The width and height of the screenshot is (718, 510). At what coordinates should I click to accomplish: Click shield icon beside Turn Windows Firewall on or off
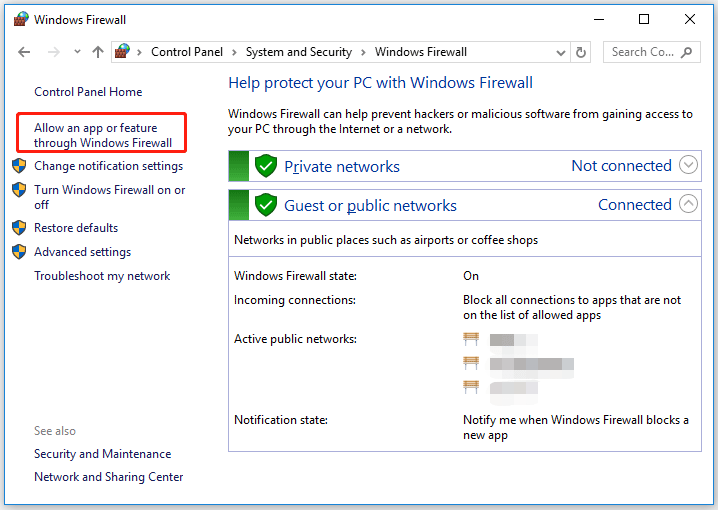pos(19,190)
